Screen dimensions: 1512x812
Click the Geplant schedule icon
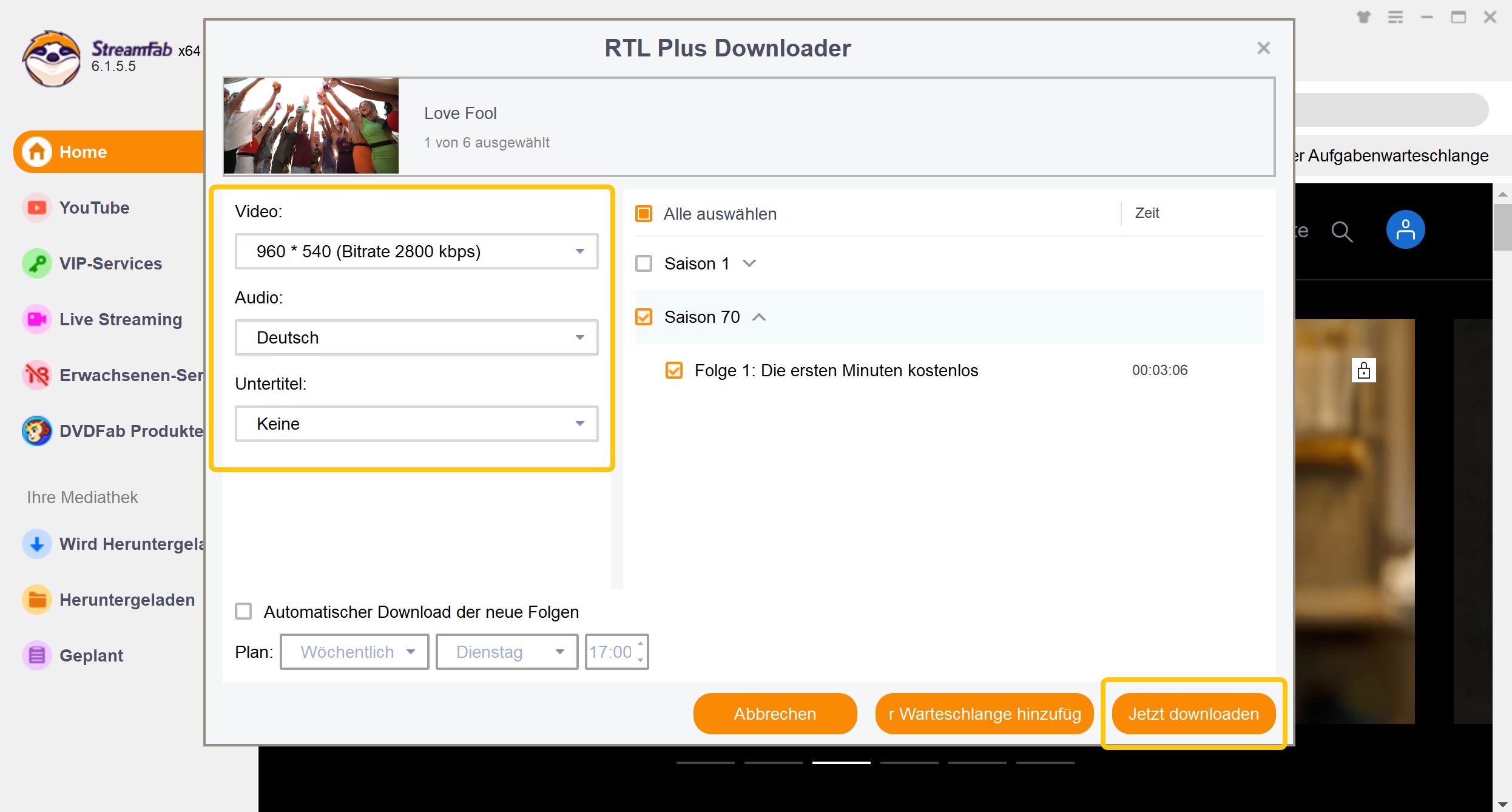pyautogui.click(x=36, y=655)
